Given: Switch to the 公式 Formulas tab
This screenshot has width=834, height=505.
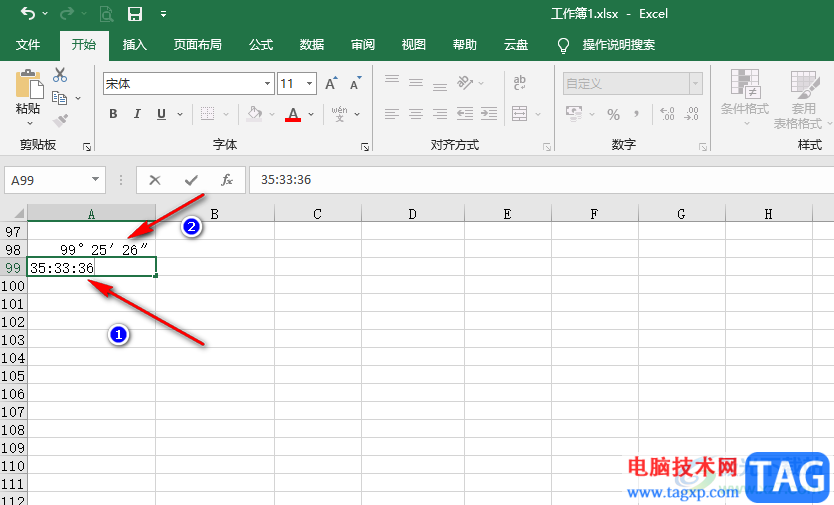Looking at the screenshot, I should pyautogui.click(x=261, y=45).
